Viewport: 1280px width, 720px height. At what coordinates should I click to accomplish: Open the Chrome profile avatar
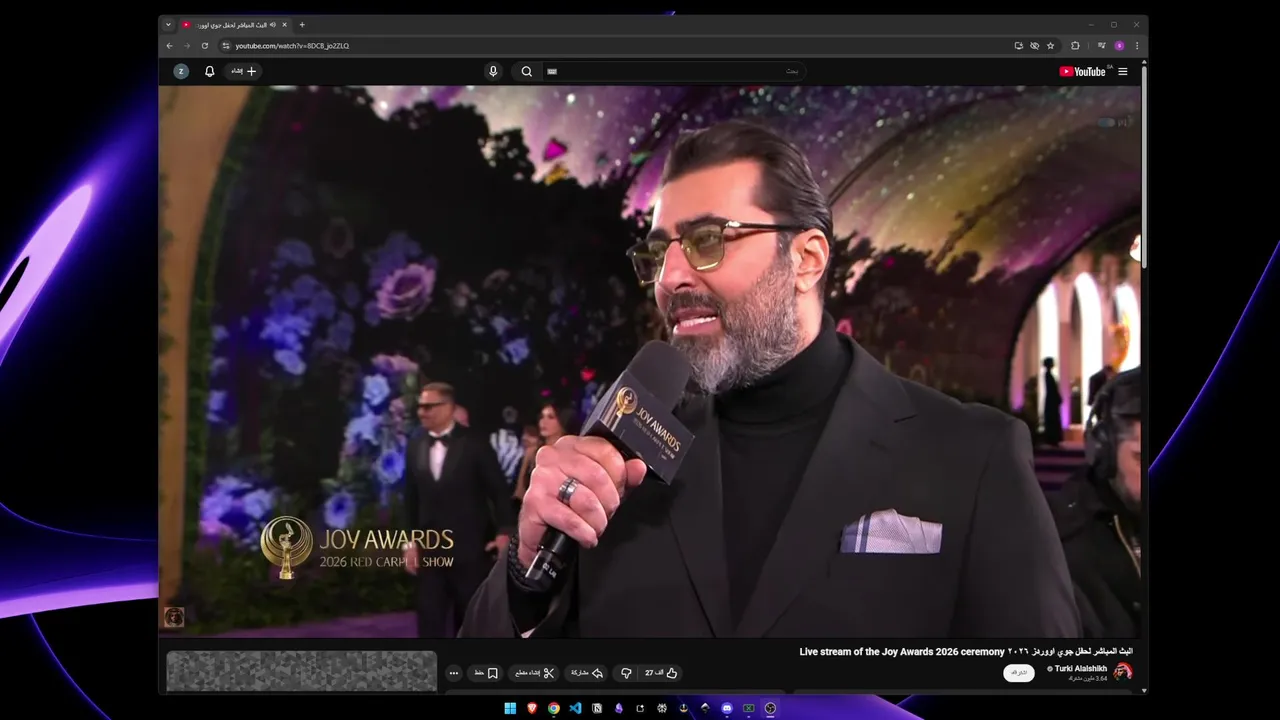pyautogui.click(x=1119, y=45)
